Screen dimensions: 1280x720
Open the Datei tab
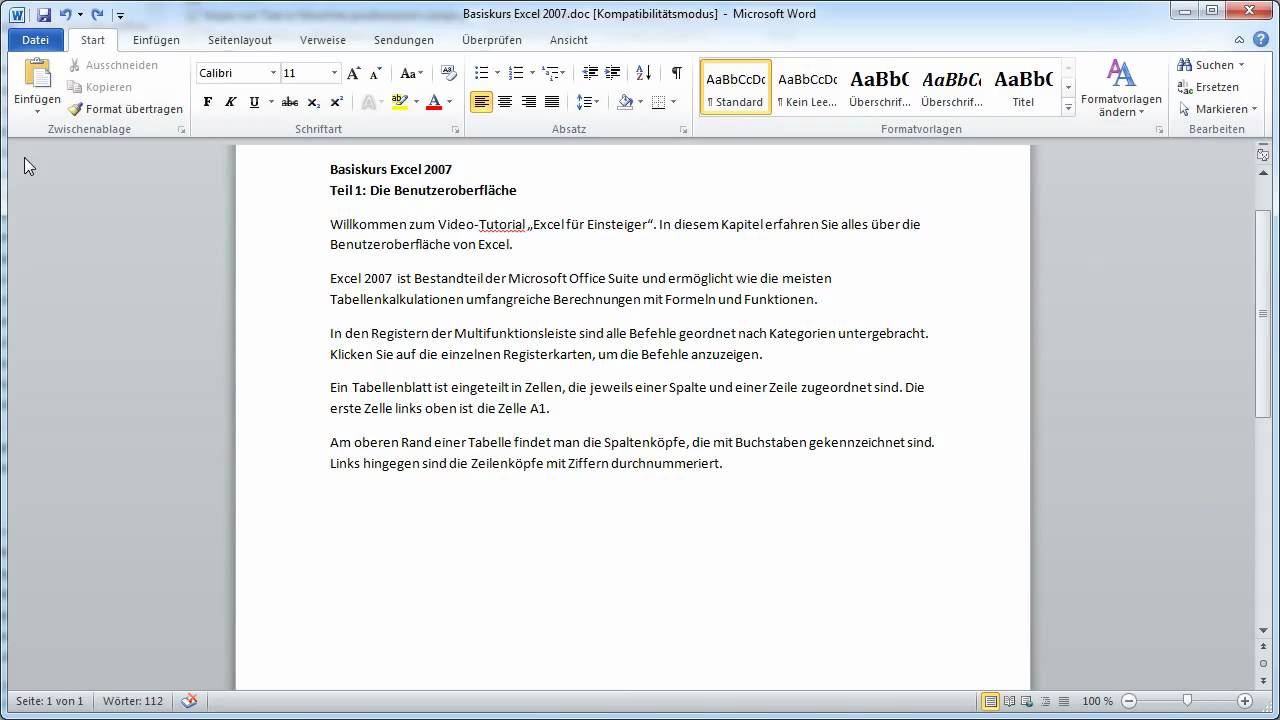35,40
